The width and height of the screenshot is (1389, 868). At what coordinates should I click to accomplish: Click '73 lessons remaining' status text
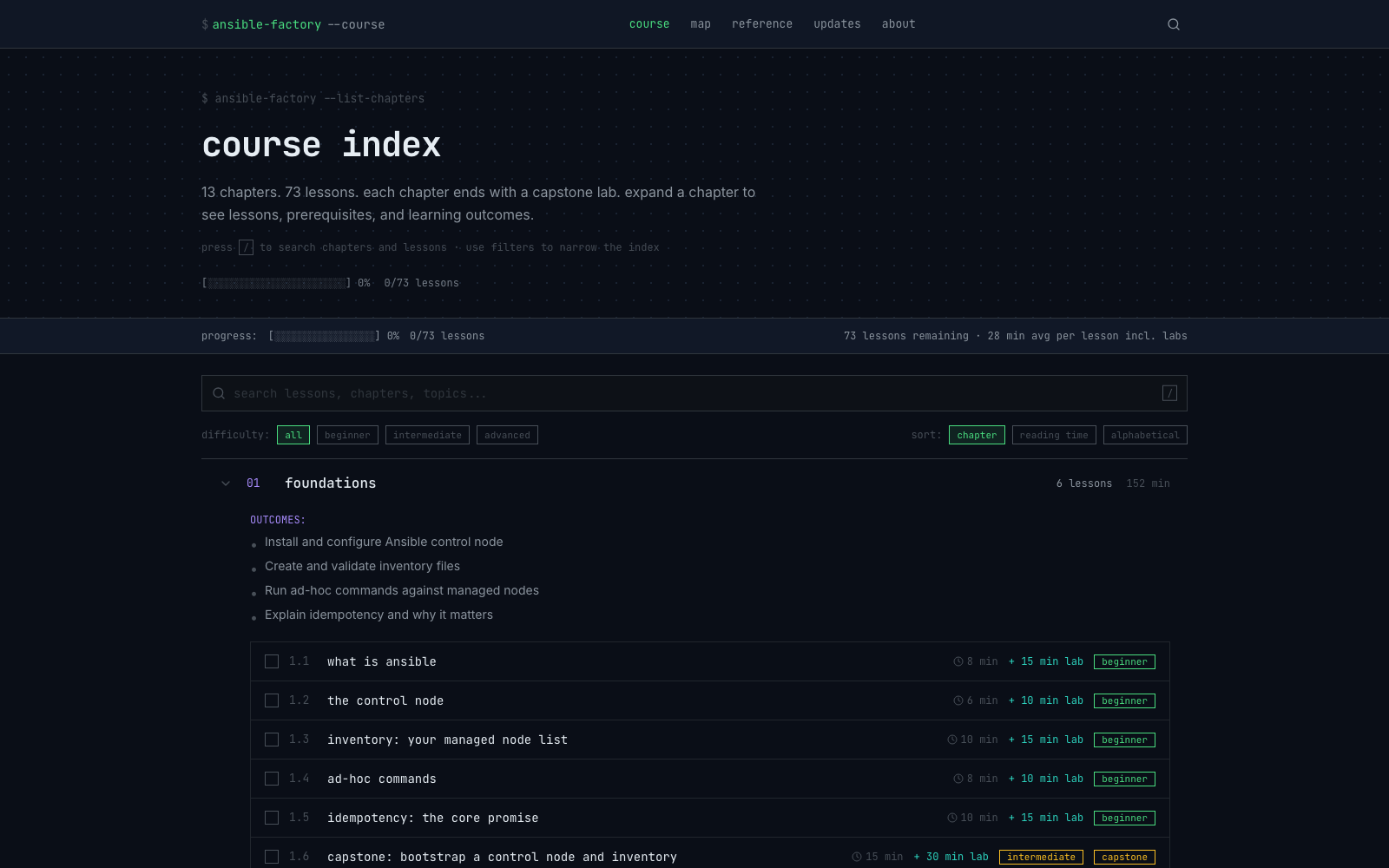[905, 336]
